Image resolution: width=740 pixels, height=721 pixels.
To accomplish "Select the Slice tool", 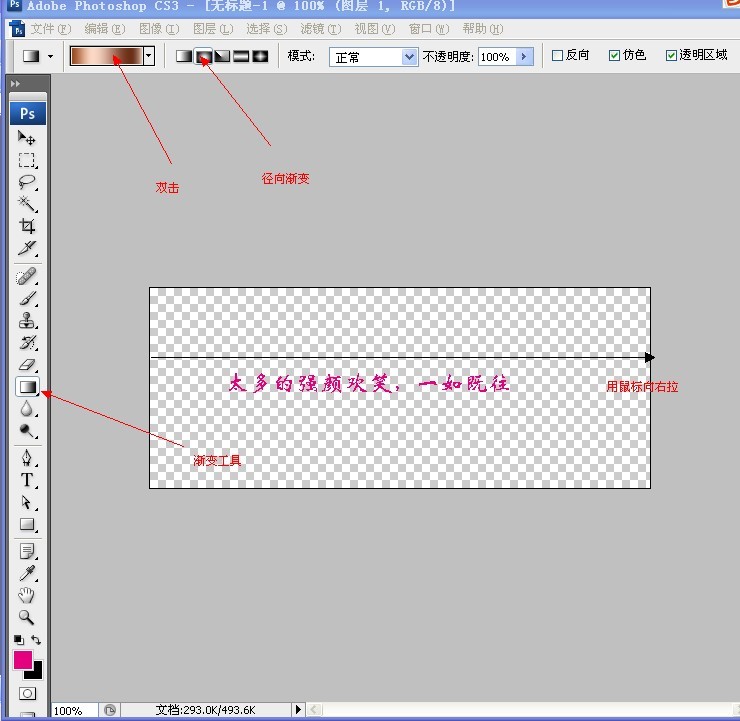I will pyautogui.click(x=26, y=248).
